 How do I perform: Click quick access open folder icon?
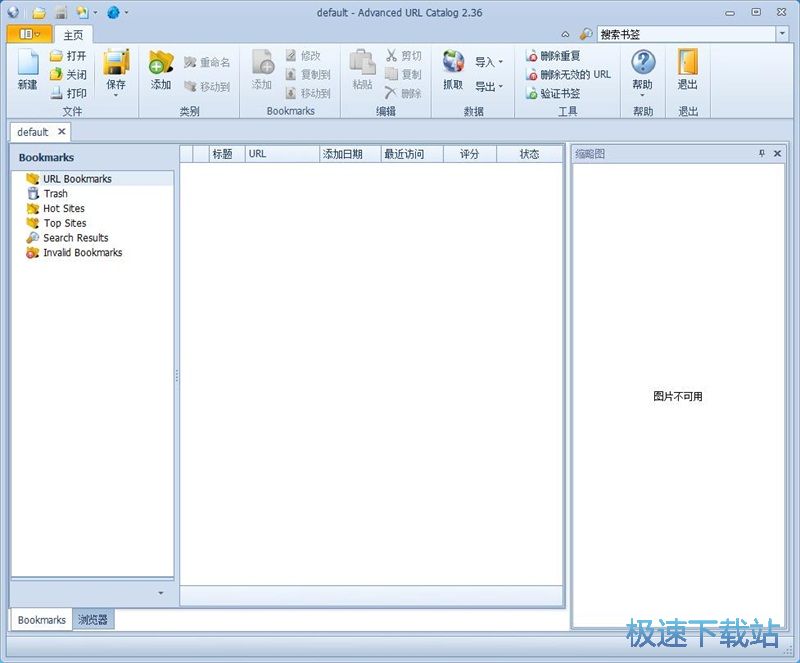39,12
